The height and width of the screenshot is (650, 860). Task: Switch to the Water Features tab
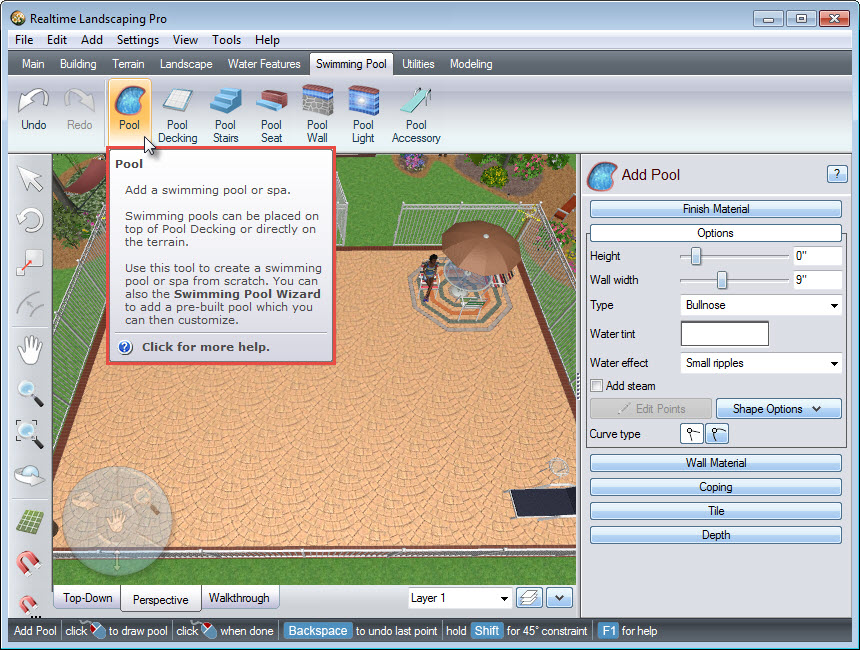pos(264,64)
